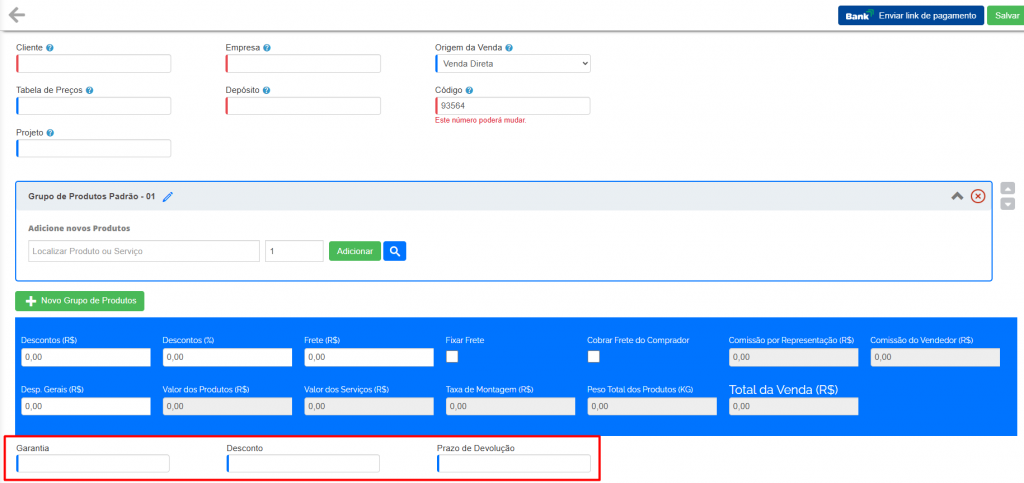The width and height of the screenshot is (1024, 483).
Task: Move product group down with arrow
Action: coord(1008,204)
